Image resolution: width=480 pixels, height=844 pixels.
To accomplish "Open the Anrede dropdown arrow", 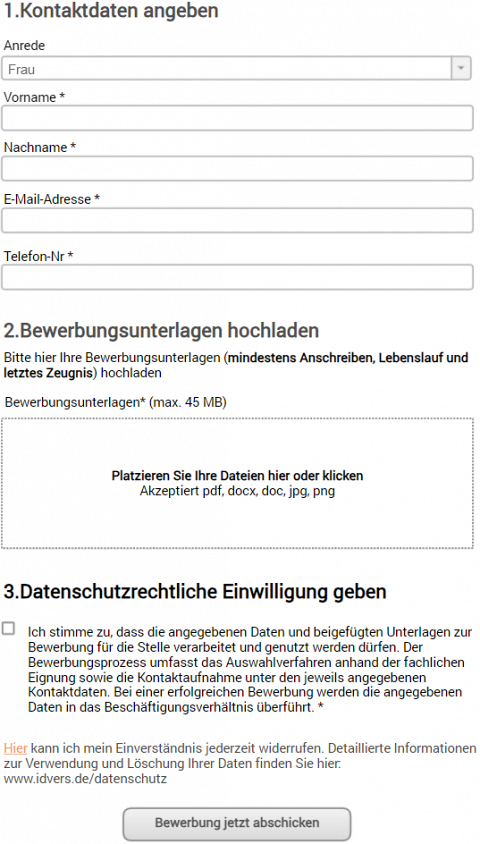I will (461, 69).
